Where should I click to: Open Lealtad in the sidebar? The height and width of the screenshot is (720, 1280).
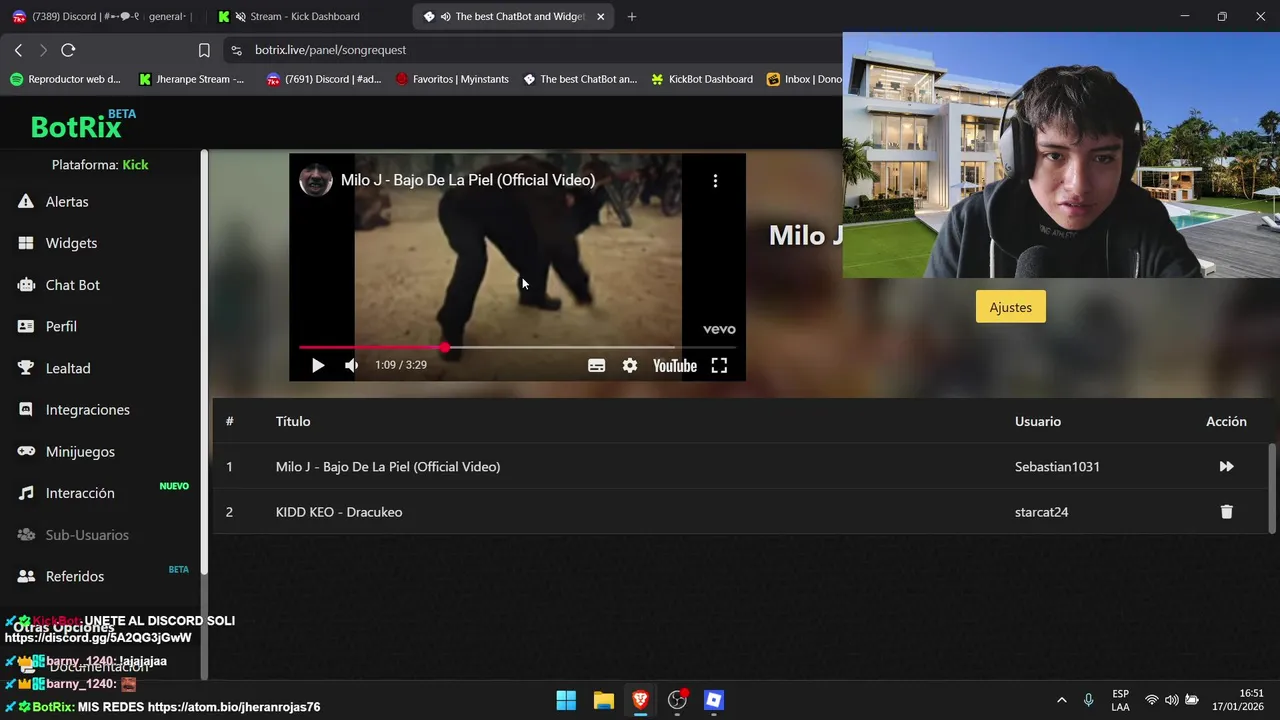(x=68, y=368)
